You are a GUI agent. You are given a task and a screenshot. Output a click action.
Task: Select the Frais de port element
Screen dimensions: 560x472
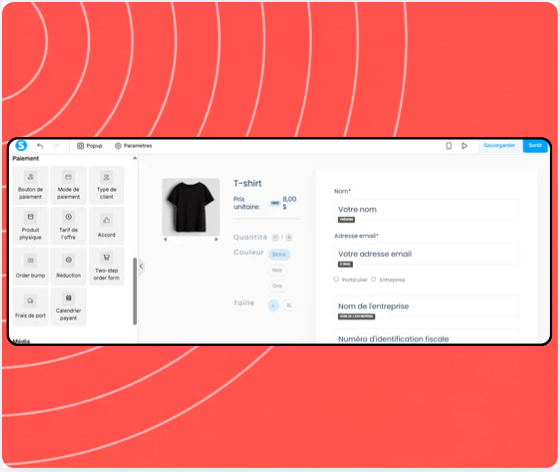point(30,307)
